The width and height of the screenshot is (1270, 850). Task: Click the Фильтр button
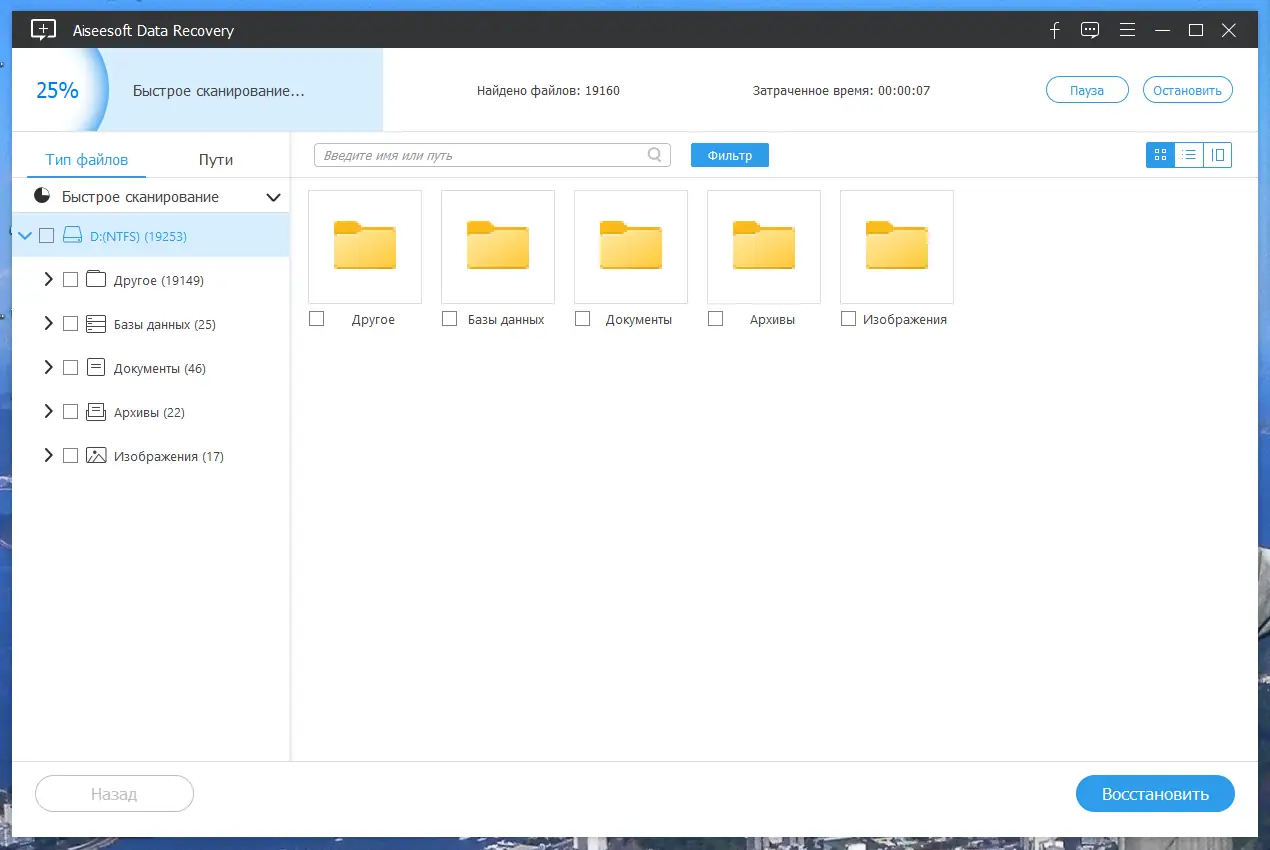[729, 155]
